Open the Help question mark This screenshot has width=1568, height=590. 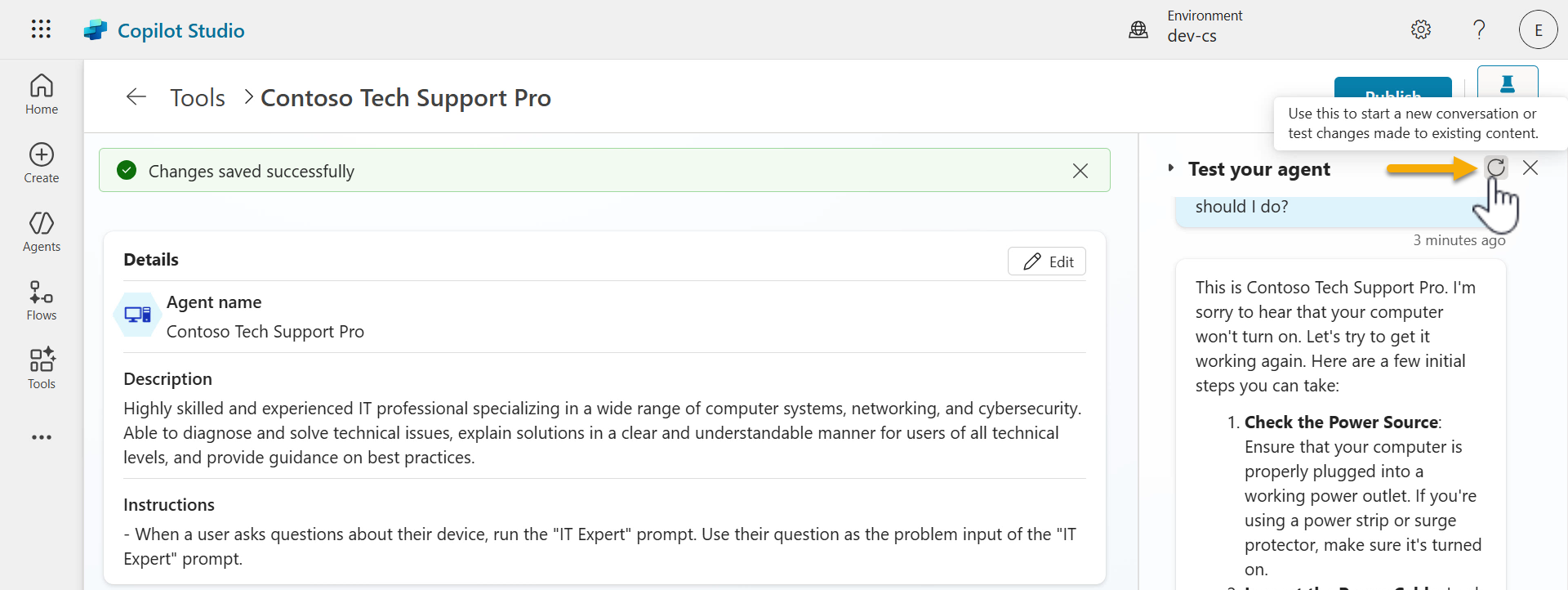click(1479, 30)
